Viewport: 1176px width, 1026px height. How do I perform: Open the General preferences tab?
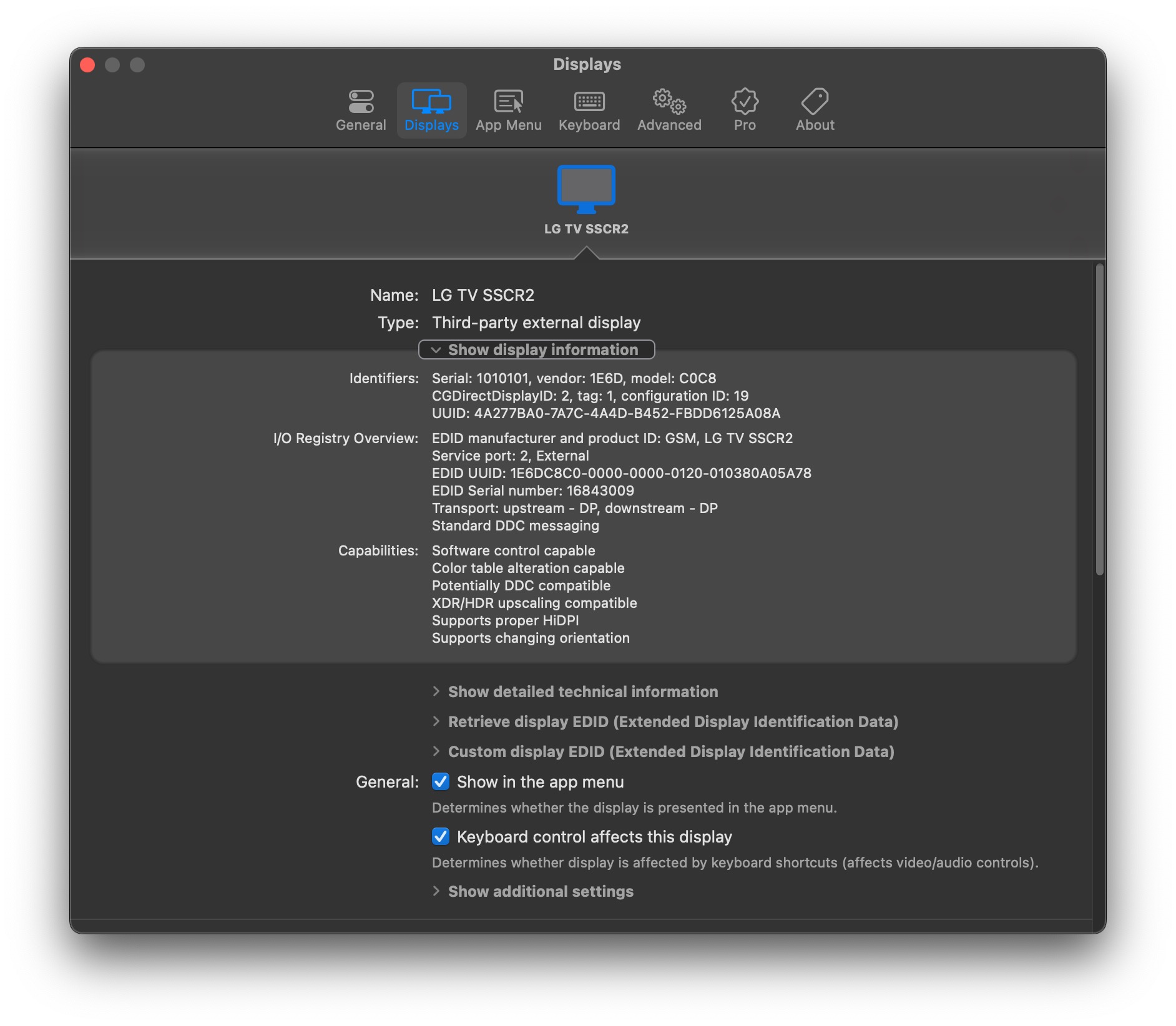coord(361,110)
